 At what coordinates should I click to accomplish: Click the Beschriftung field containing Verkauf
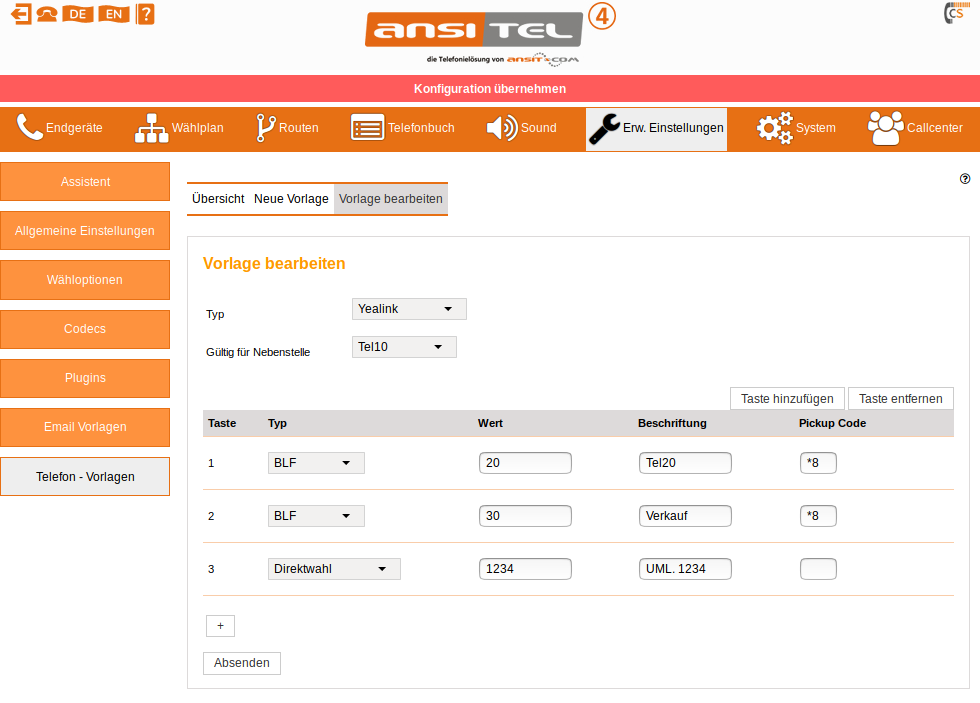(685, 516)
